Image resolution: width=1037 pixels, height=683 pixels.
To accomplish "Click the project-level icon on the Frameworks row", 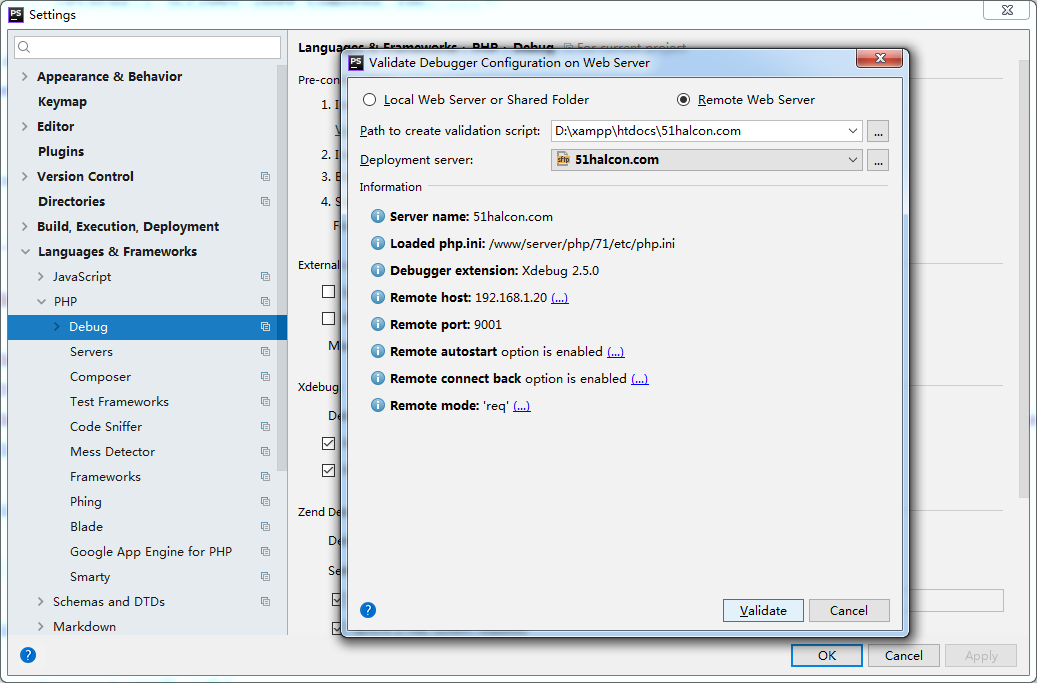I will [x=265, y=477].
